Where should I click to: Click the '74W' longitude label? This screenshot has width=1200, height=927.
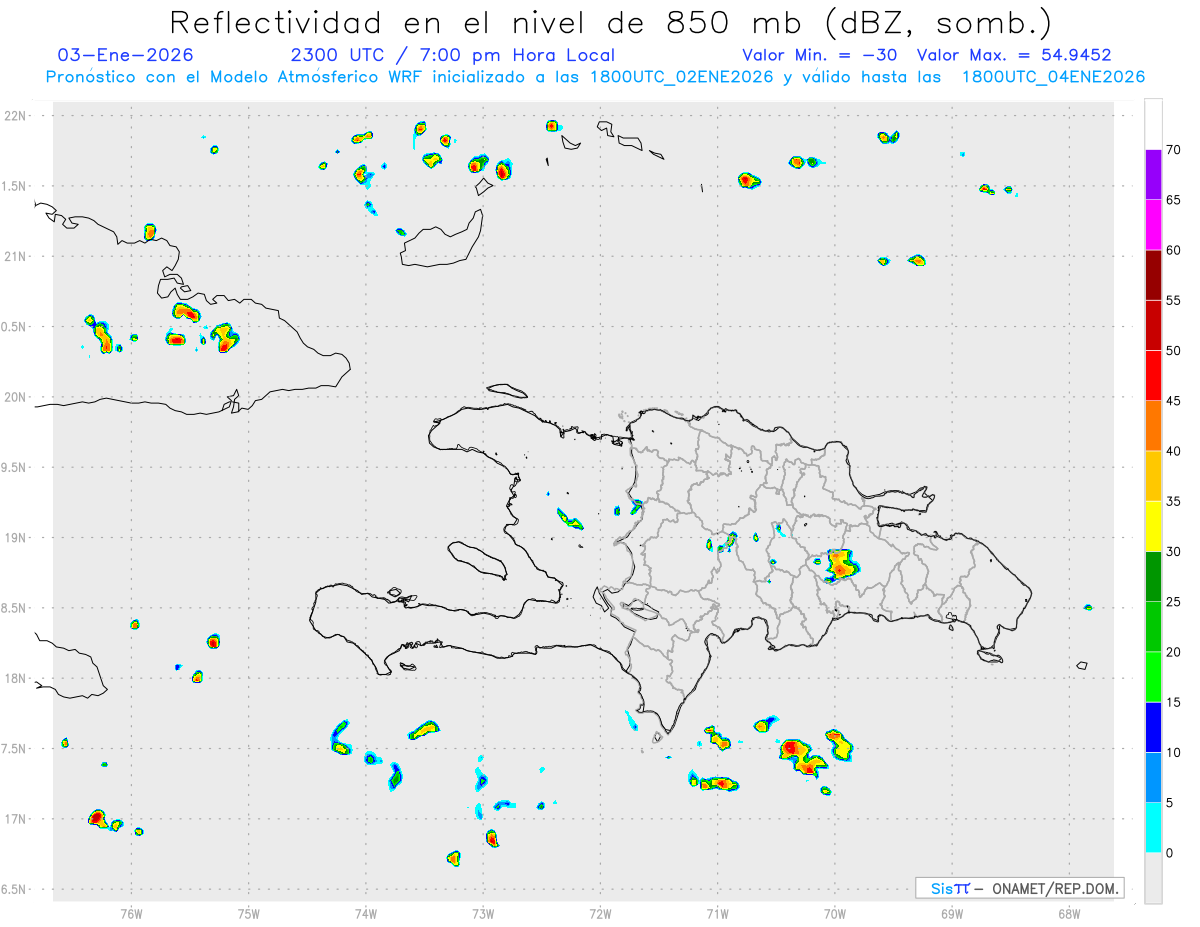point(366,914)
